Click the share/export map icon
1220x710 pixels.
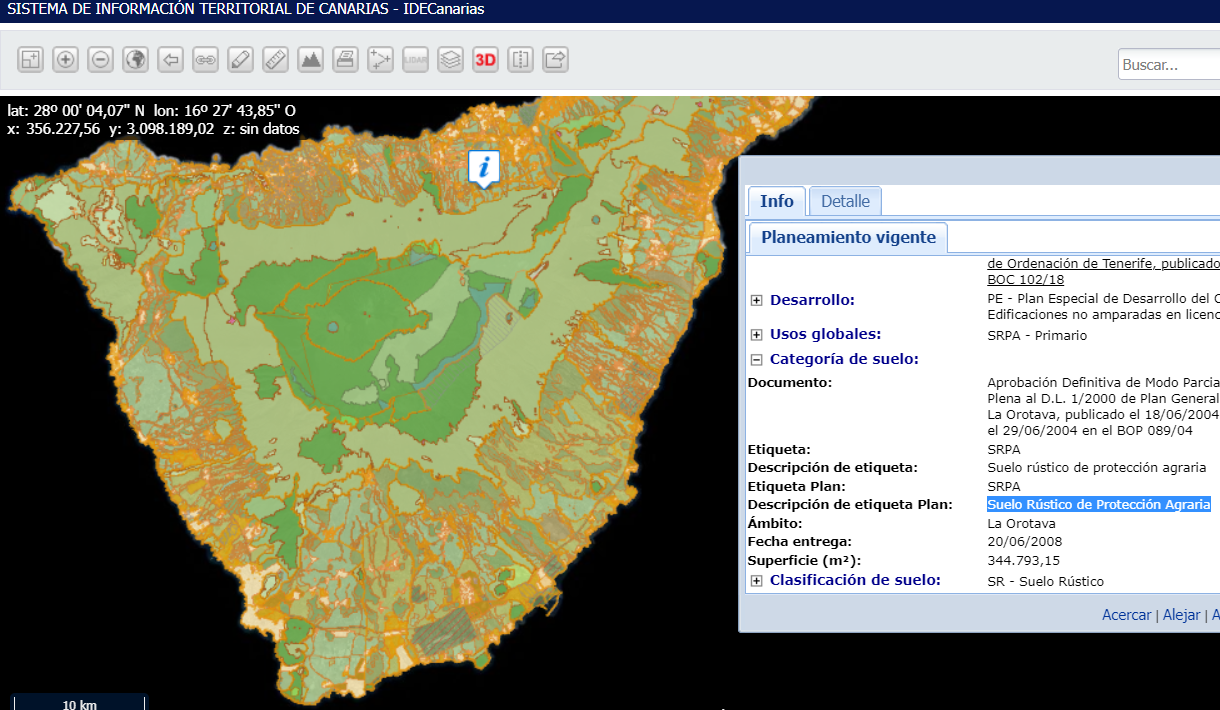point(555,60)
